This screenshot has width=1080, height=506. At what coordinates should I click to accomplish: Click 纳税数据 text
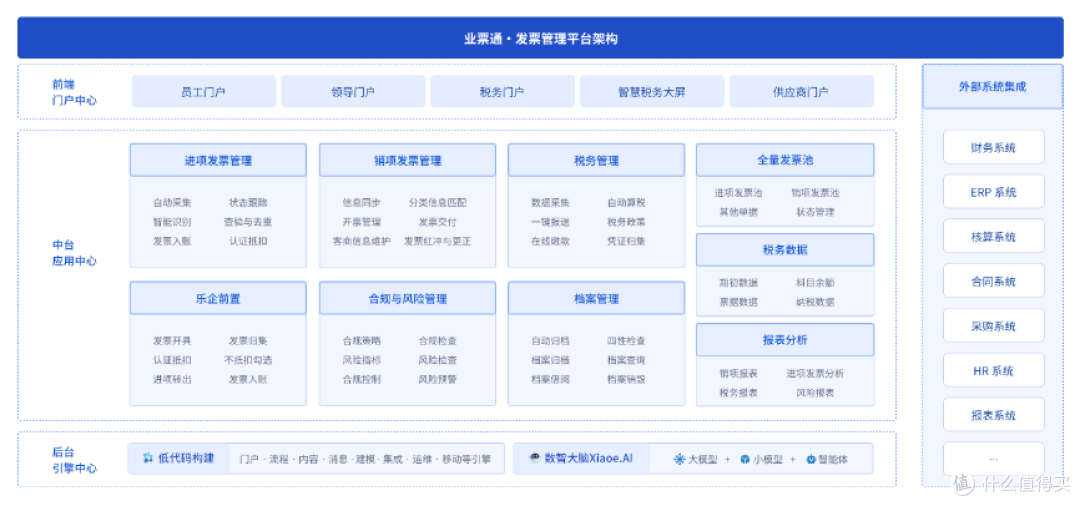coord(815,302)
